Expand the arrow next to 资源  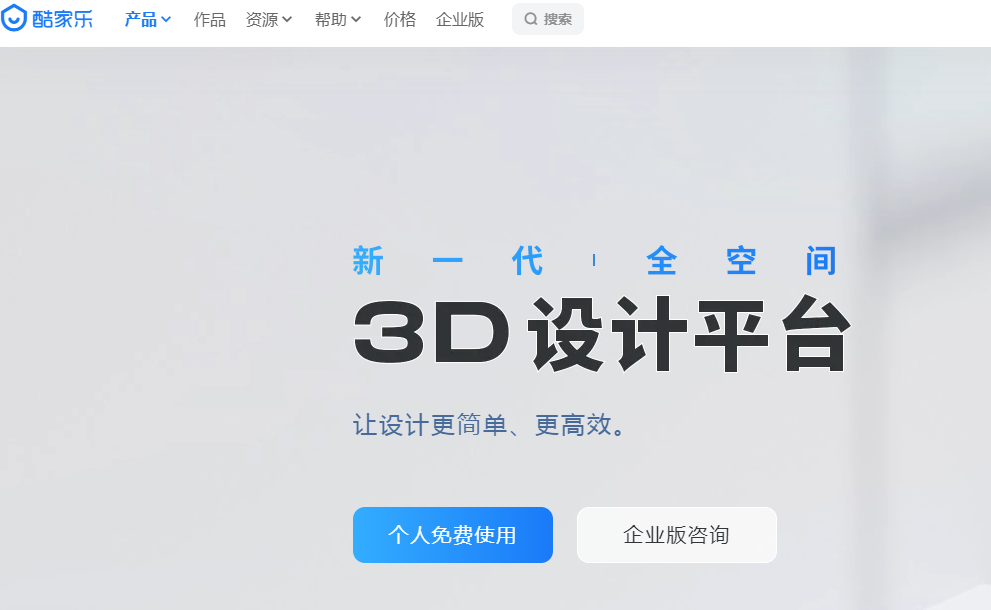click(287, 20)
